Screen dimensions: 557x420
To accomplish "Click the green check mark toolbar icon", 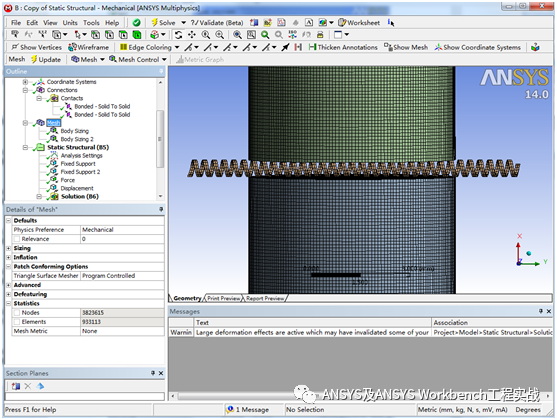I will 136,23.
